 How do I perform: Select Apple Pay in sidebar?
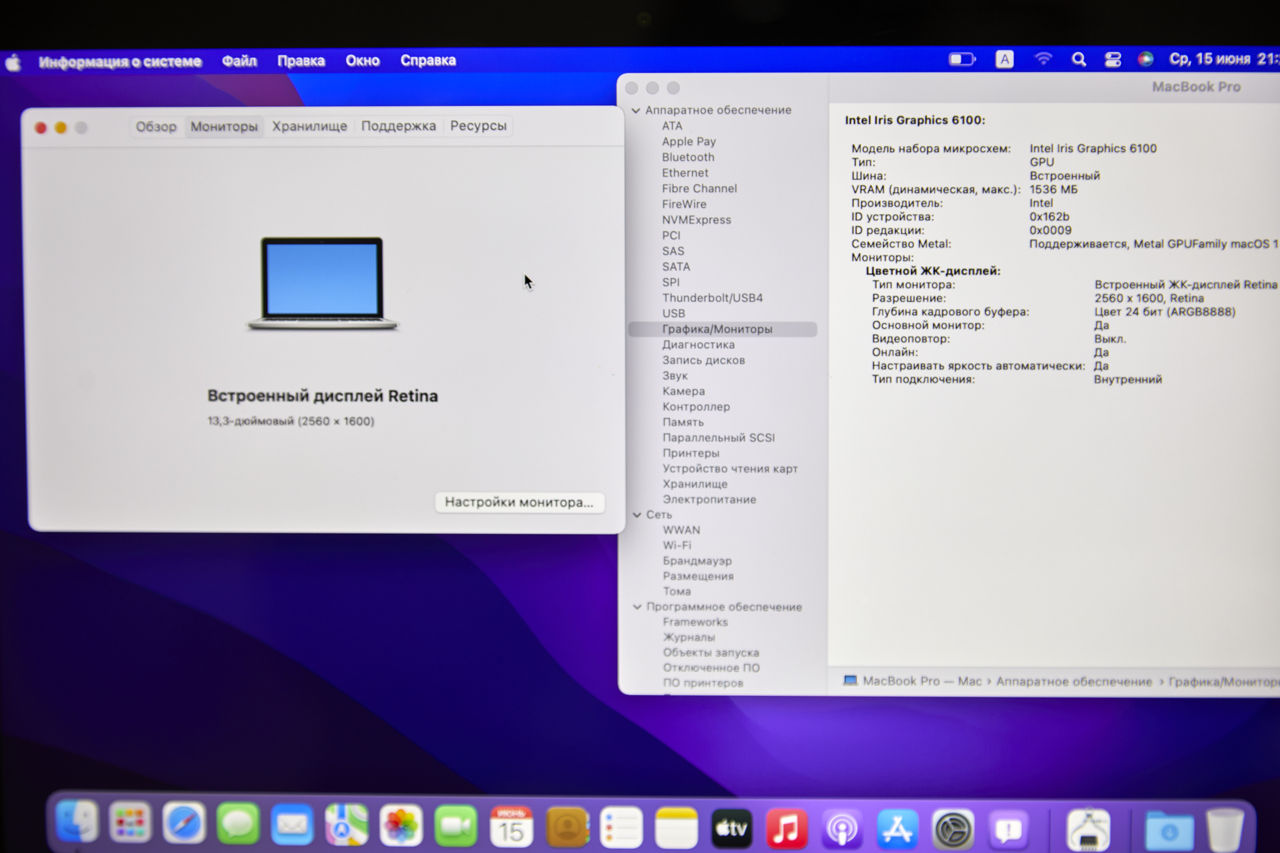point(689,141)
